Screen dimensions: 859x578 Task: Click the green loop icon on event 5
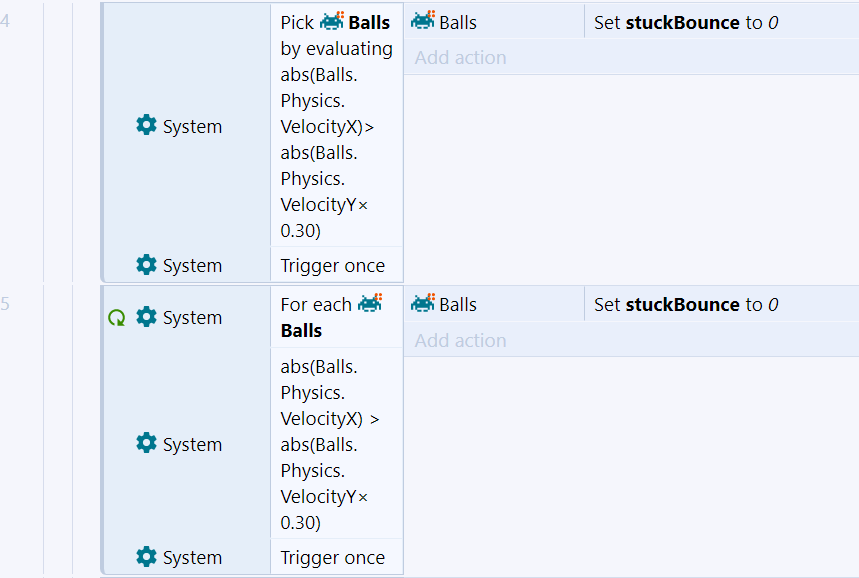116,318
